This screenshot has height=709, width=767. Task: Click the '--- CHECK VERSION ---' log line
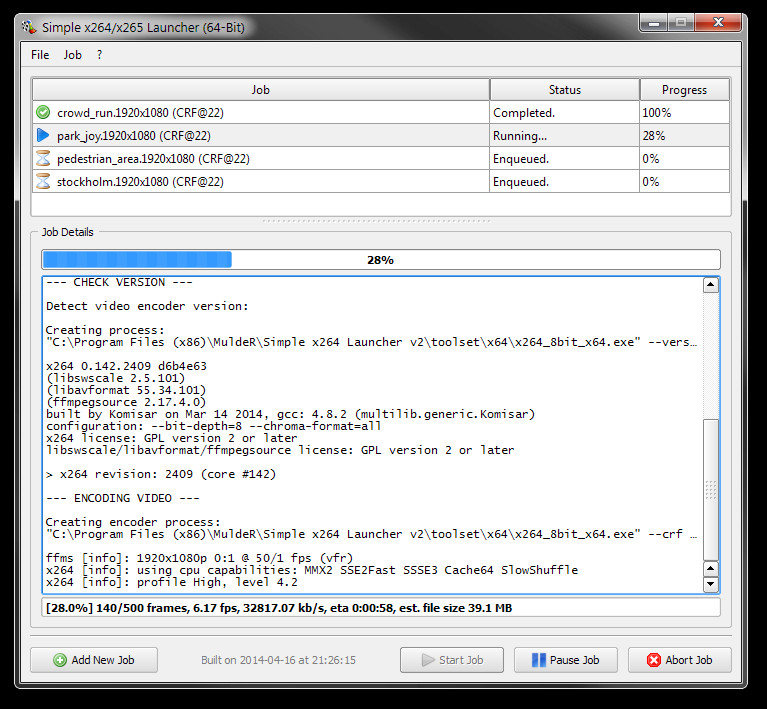pos(119,282)
